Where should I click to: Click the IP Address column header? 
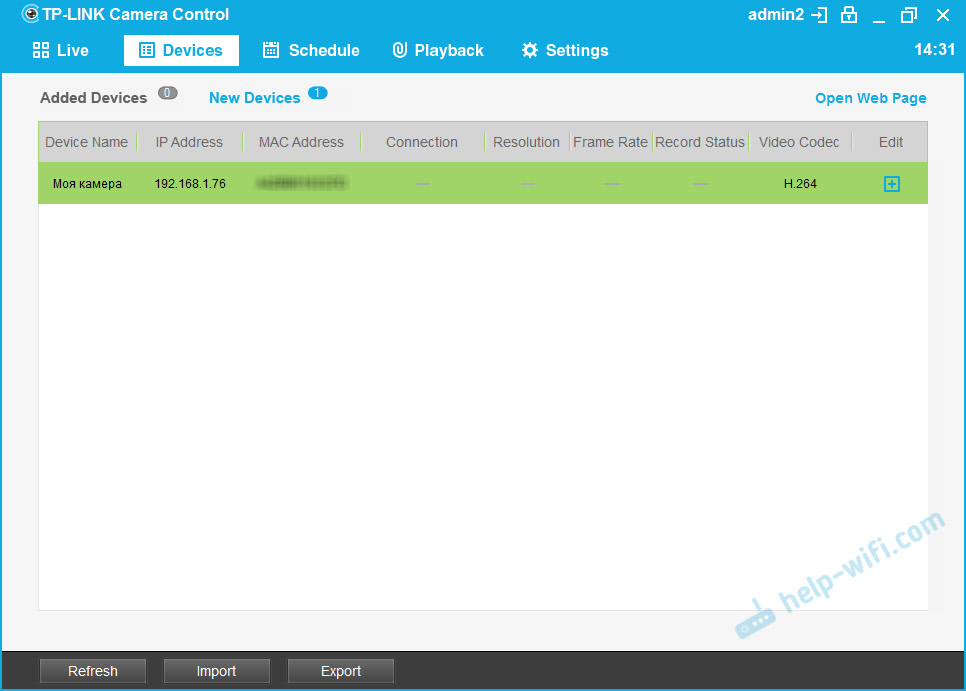(x=189, y=142)
